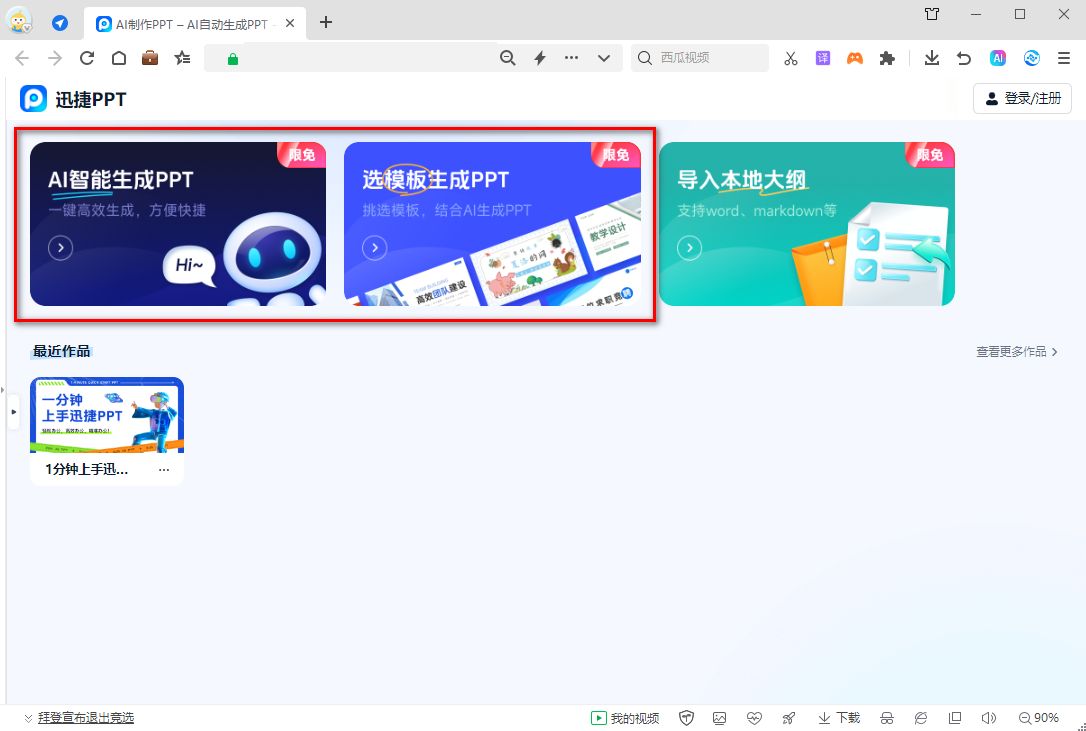Click 查看更多作品 link

(x=1017, y=352)
